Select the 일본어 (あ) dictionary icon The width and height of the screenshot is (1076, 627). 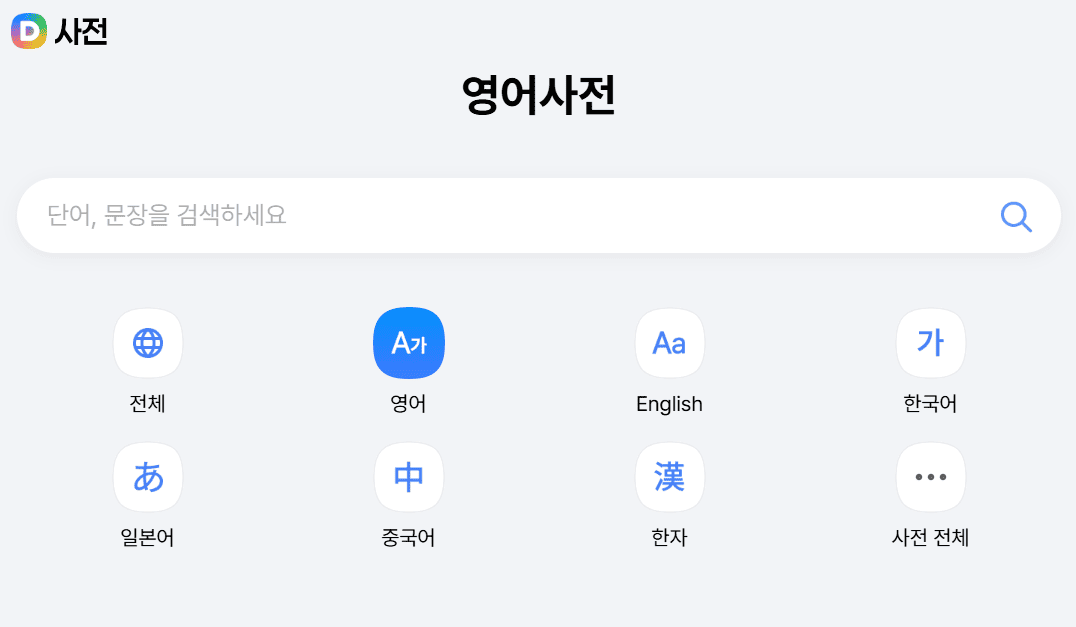(148, 477)
